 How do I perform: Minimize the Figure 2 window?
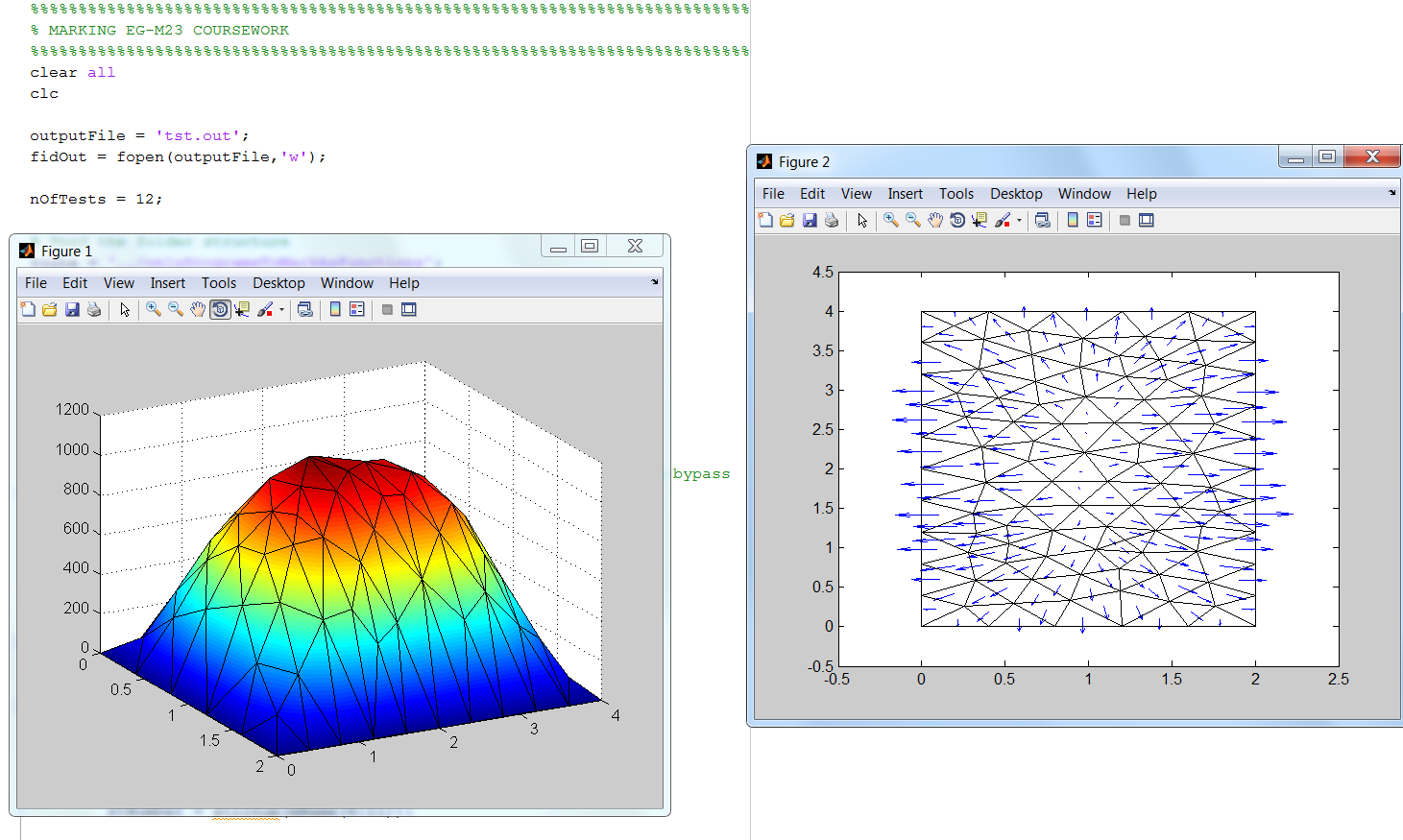point(1295,157)
